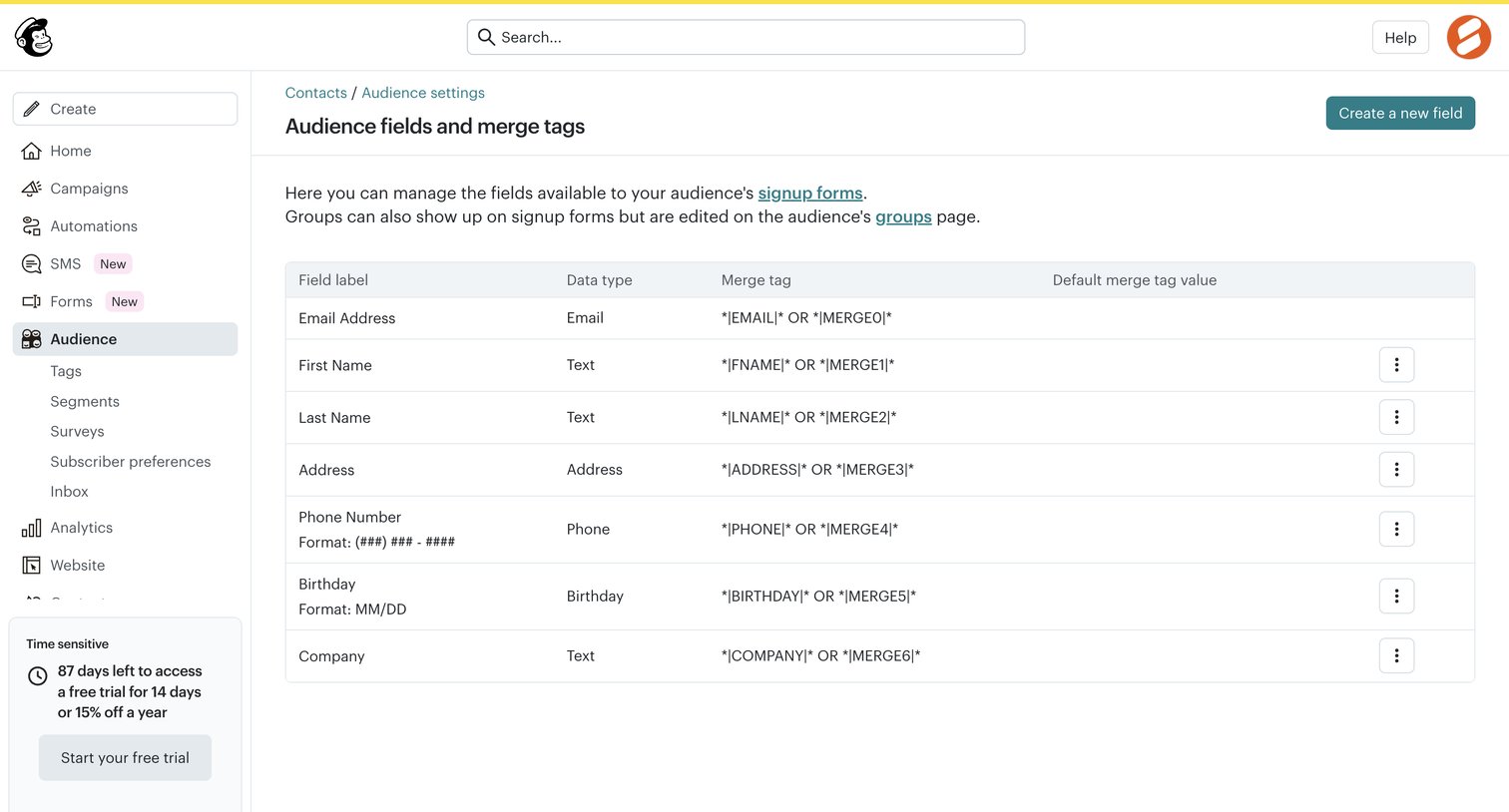The height and width of the screenshot is (812, 1509).
Task: Open options menu for Company field
Action: point(1396,655)
